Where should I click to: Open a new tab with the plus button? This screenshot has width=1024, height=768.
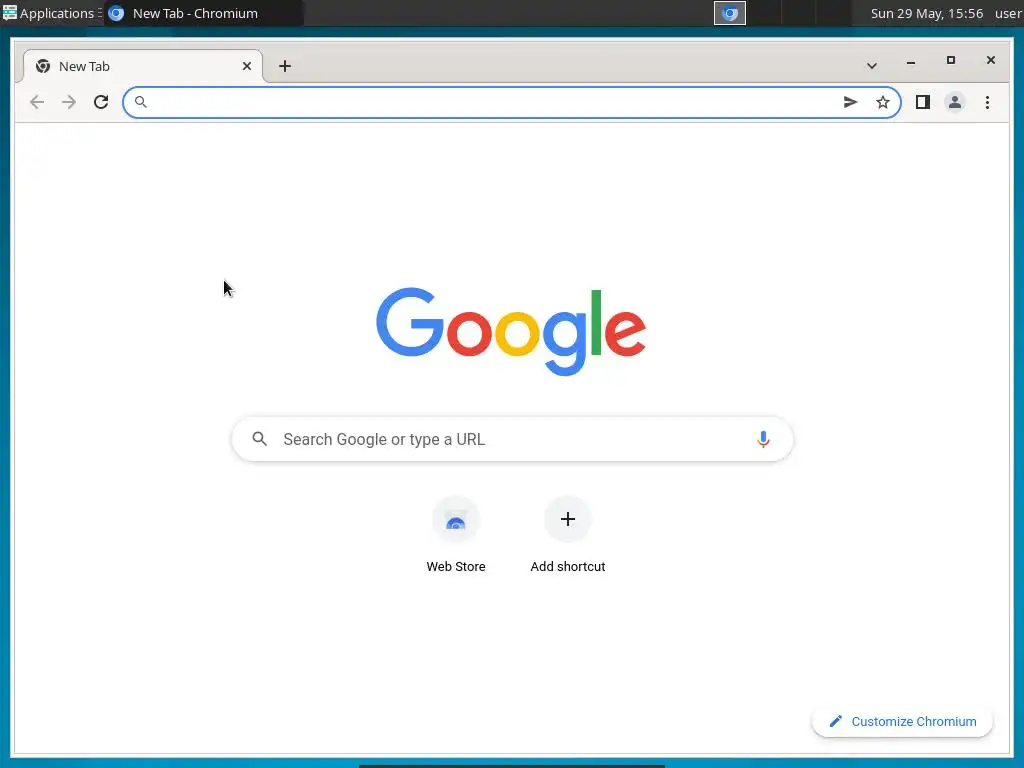coord(285,66)
